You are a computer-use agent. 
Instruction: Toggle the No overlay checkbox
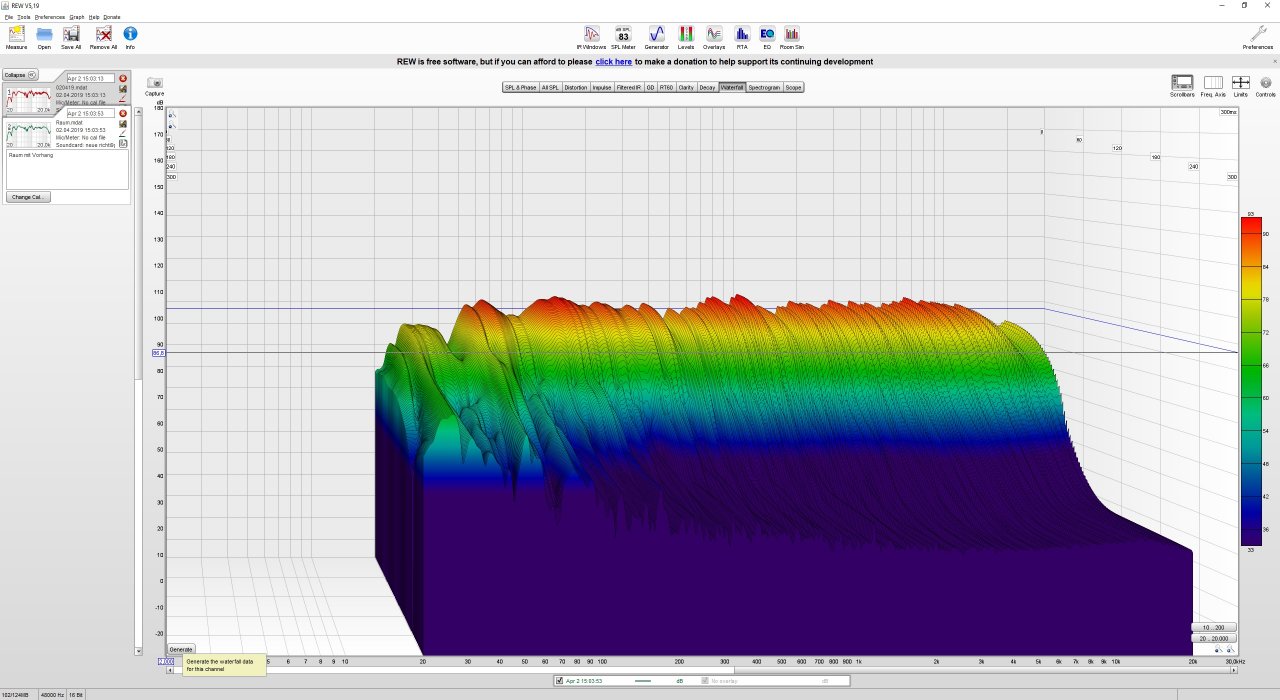pos(705,681)
